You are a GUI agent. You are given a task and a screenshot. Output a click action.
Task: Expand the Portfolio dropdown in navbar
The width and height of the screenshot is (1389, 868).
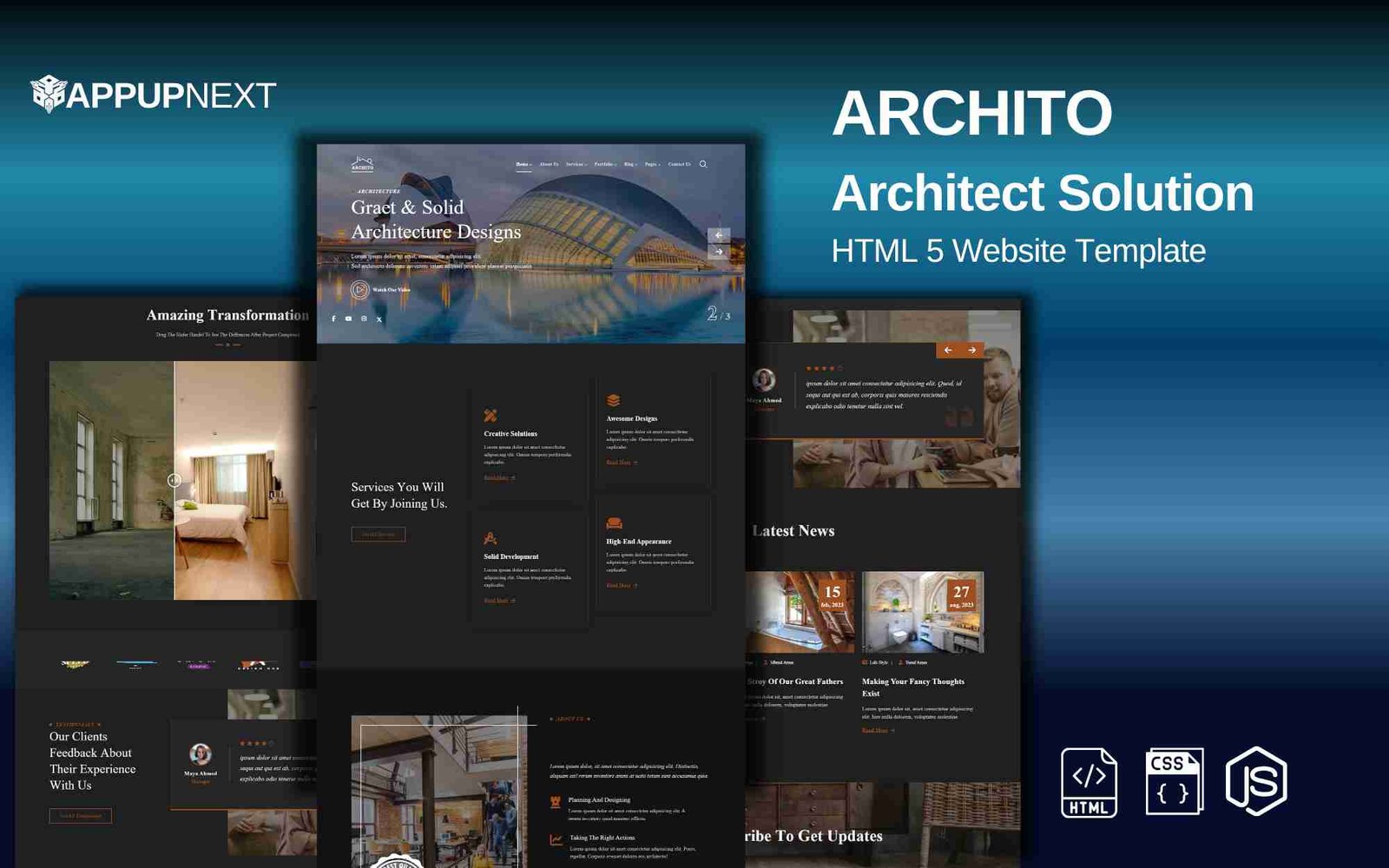(x=605, y=164)
